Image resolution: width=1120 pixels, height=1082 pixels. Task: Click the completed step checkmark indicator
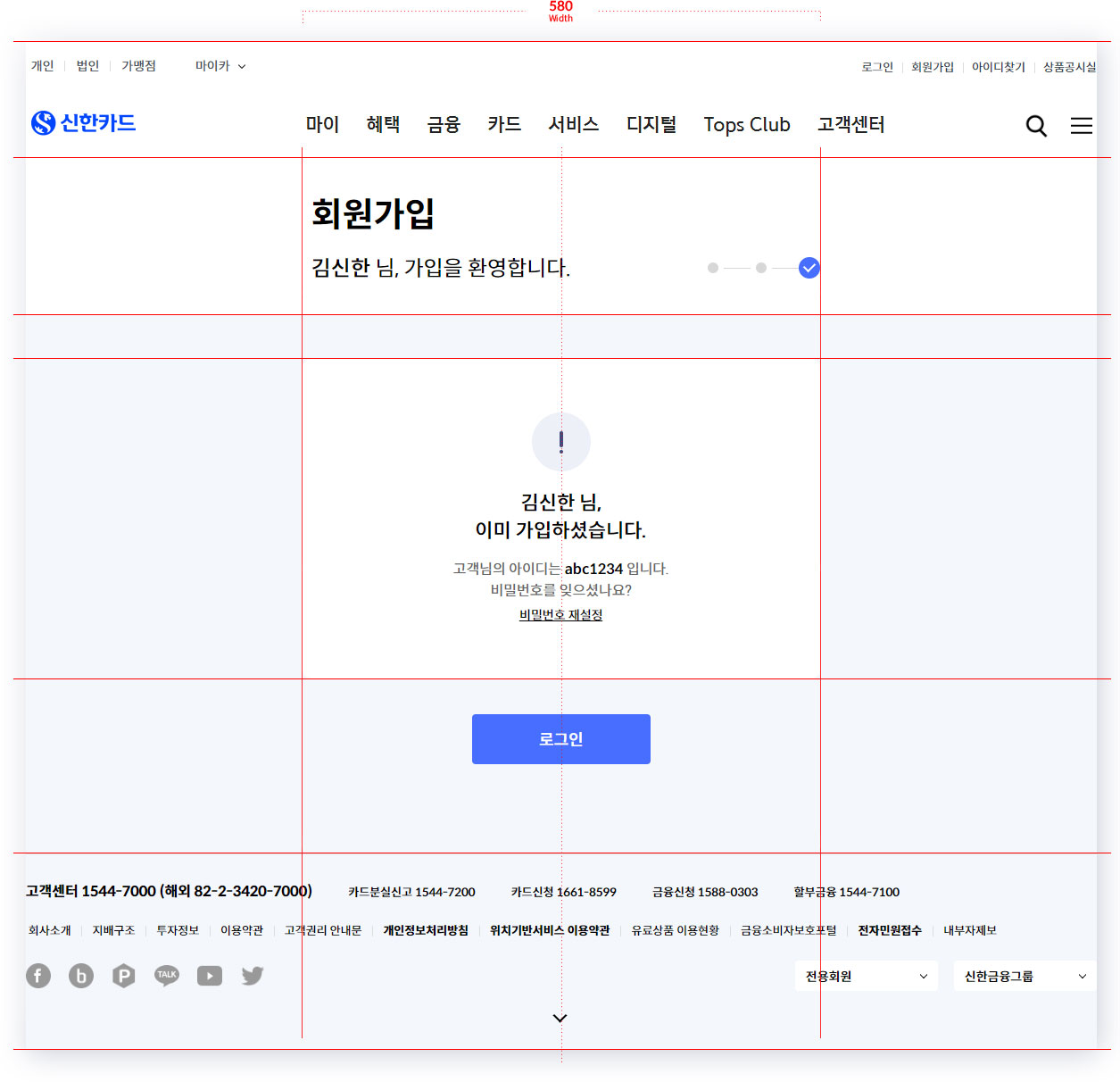click(x=809, y=268)
